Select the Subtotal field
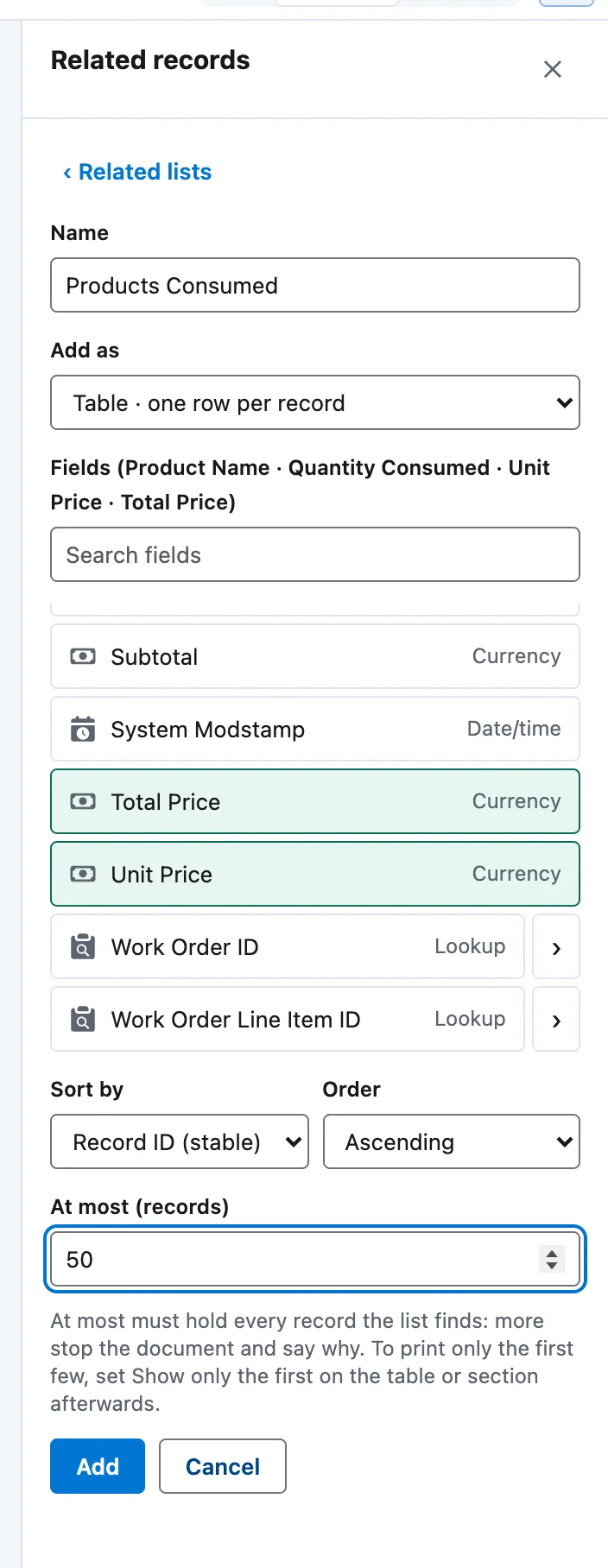Screen dimensions: 608x1568 pyautogui.click(x=315, y=656)
